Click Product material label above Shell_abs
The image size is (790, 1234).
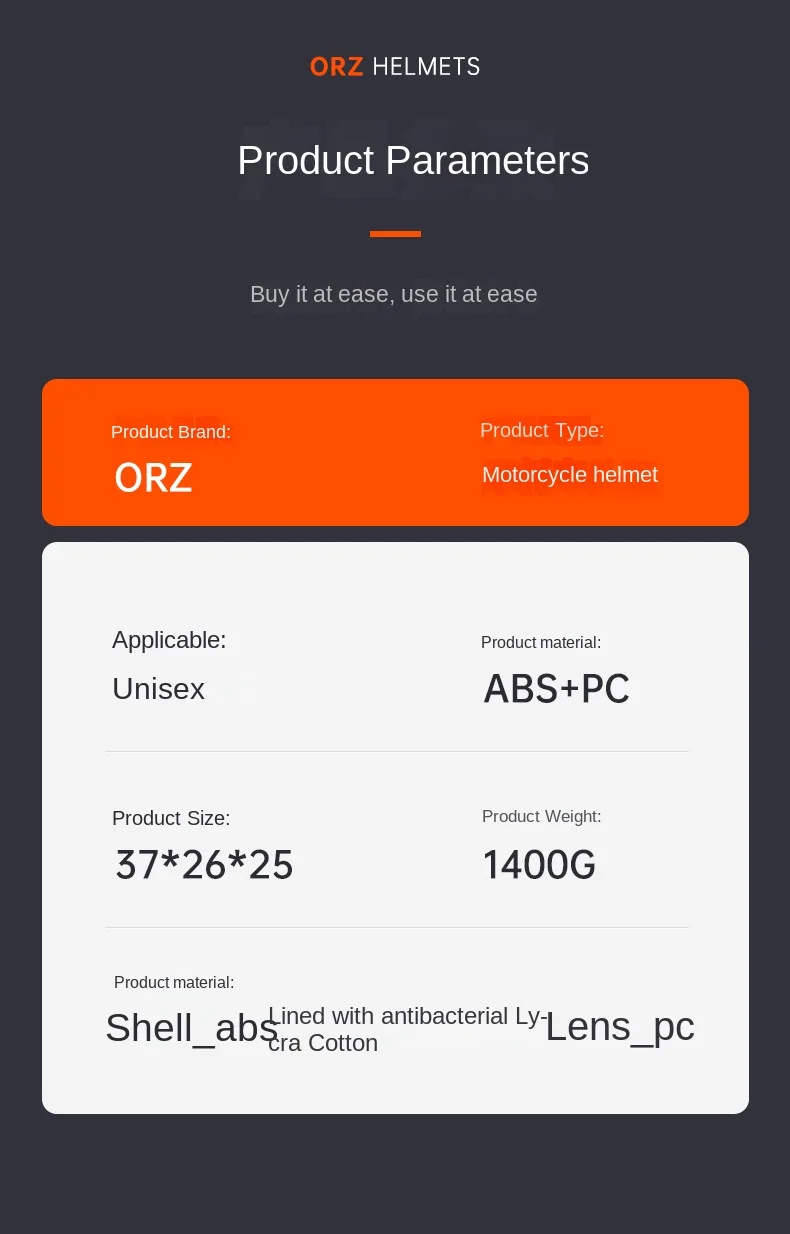click(174, 983)
